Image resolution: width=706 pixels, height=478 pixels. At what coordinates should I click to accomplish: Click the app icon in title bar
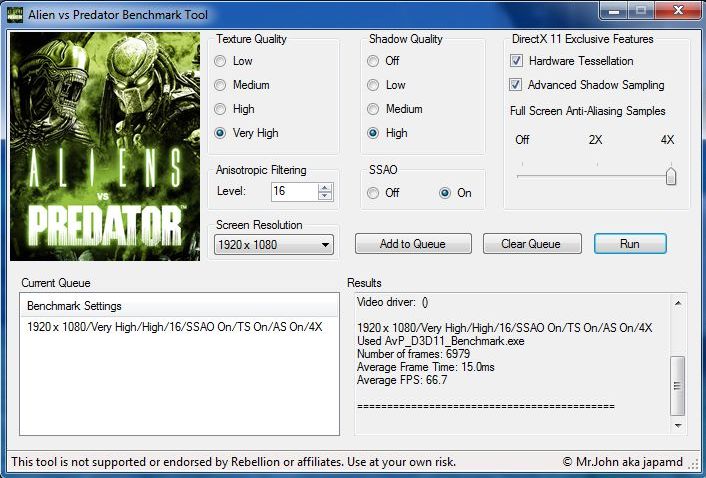click(x=14, y=14)
